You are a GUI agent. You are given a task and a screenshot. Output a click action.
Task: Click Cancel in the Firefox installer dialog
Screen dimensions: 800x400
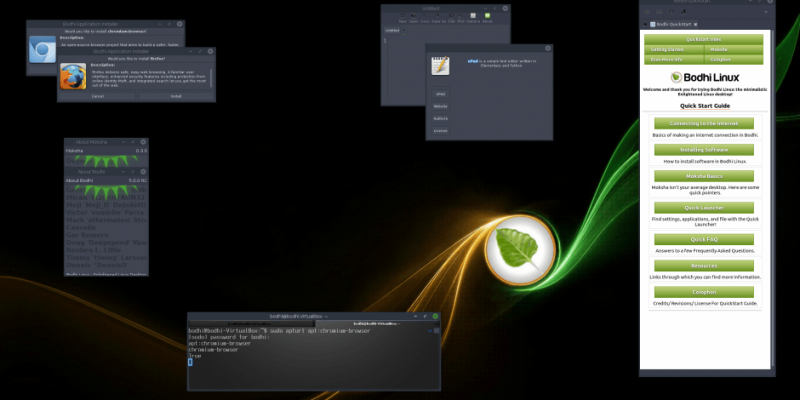98,96
